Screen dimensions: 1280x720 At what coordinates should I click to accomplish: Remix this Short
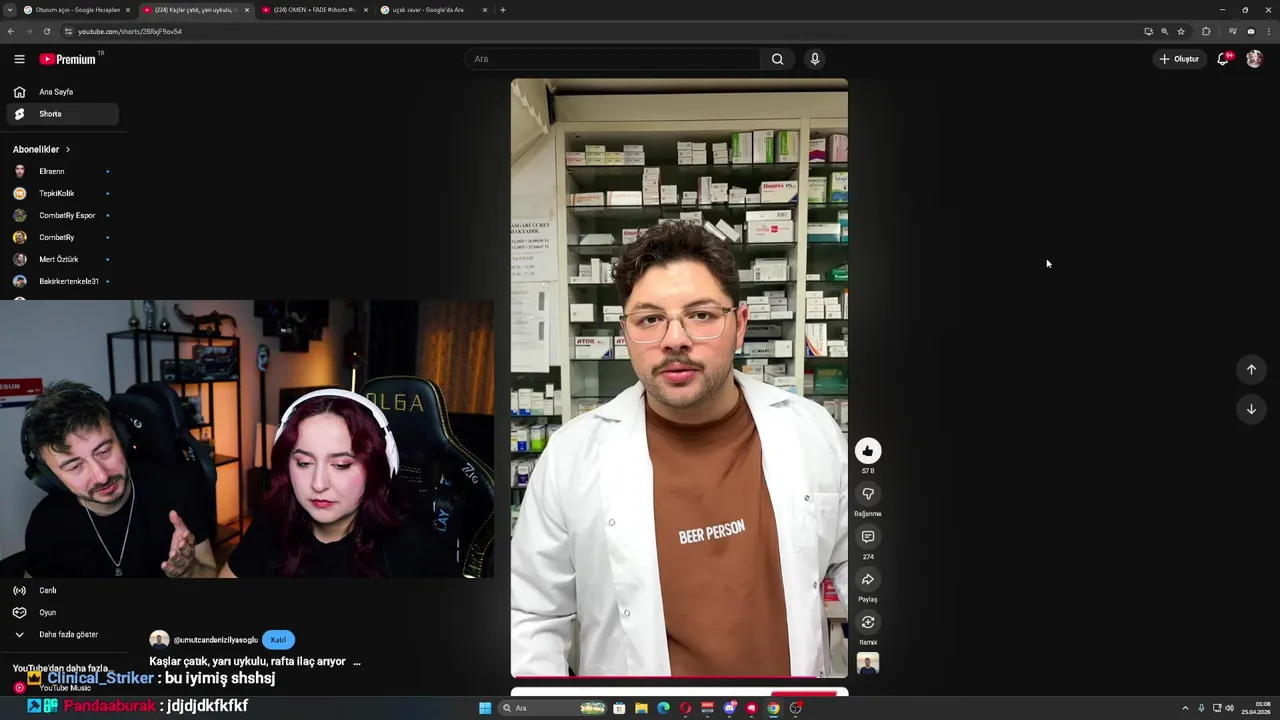pos(868,623)
